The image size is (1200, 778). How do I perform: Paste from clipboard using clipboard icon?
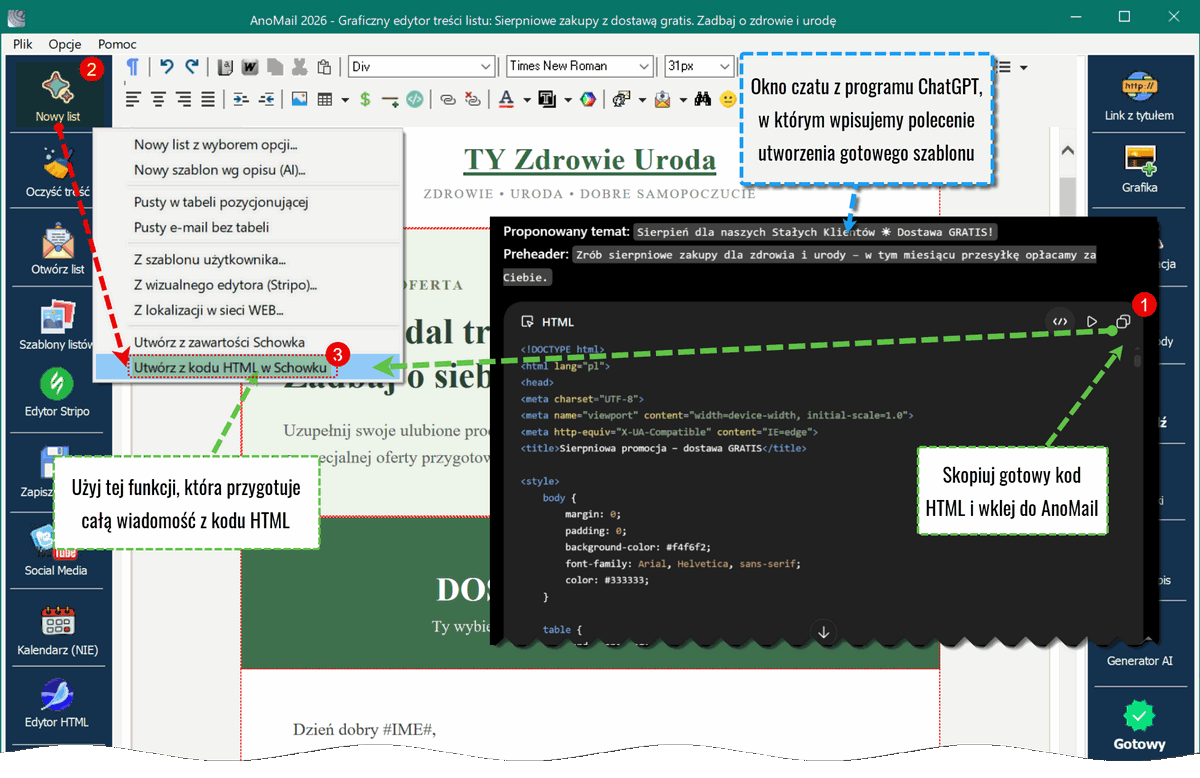(x=324, y=67)
